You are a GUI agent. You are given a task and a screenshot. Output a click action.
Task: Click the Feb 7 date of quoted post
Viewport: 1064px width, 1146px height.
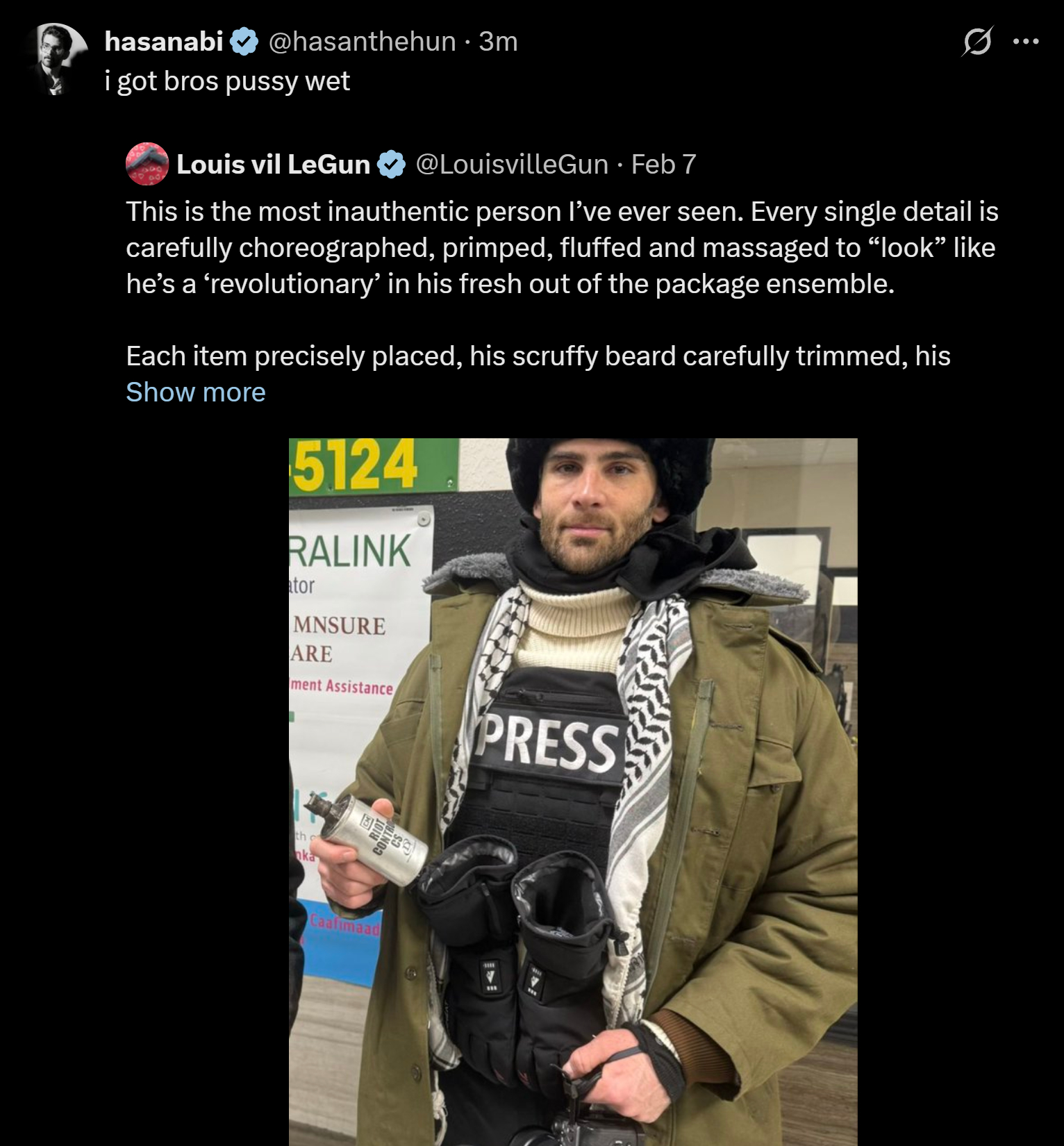(x=663, y=165)
